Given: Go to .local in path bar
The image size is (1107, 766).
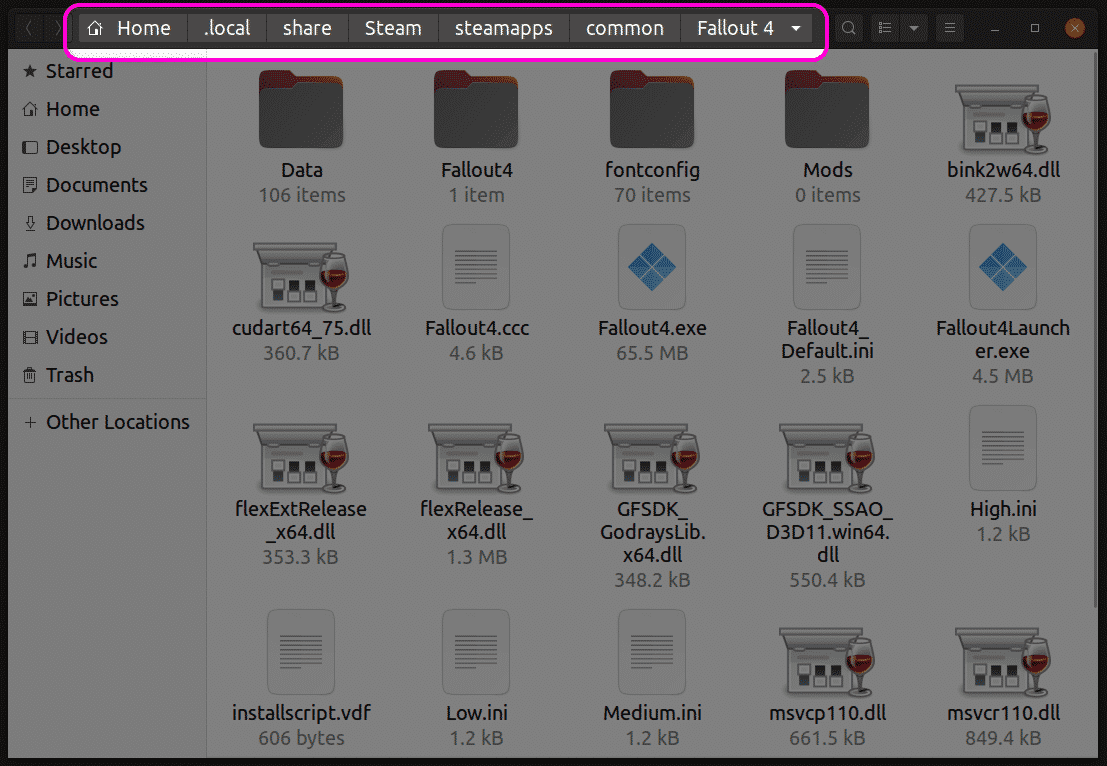Looking at the screenshot, I should coord(227,28).
